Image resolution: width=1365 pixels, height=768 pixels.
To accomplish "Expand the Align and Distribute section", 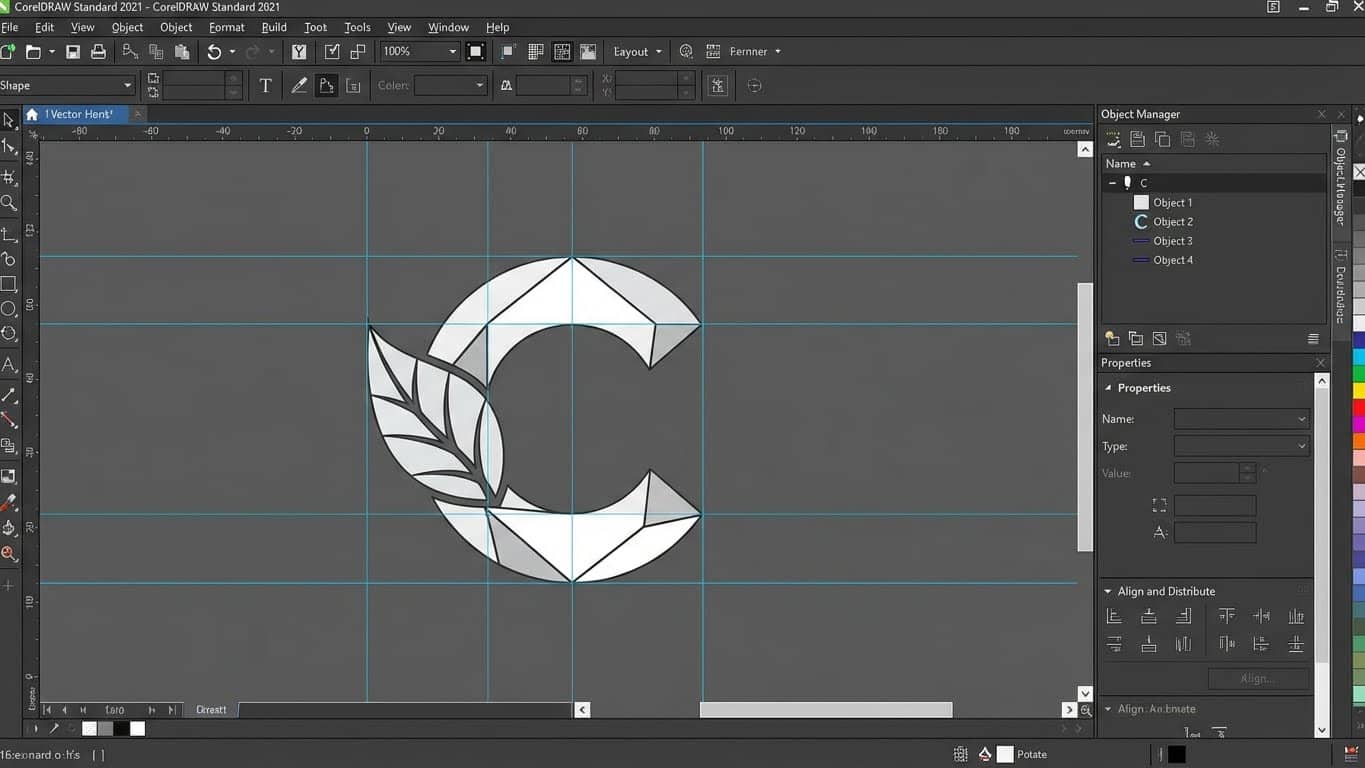I will [1108, 591].
